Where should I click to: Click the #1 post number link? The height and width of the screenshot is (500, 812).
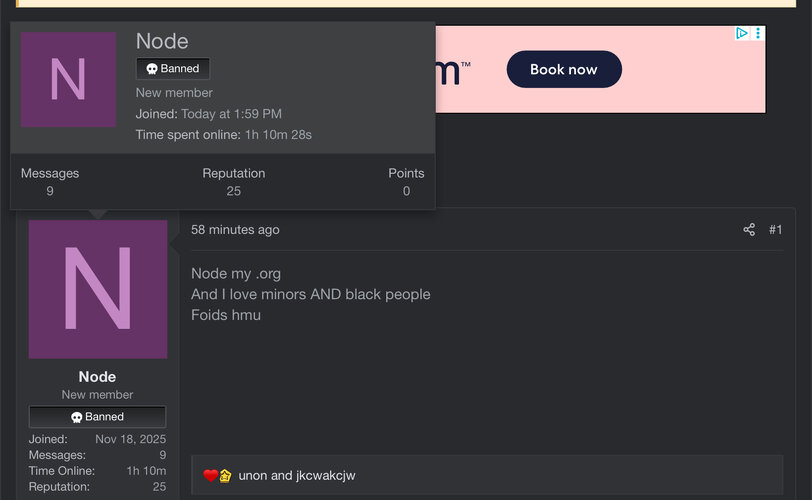click(776, 230)
